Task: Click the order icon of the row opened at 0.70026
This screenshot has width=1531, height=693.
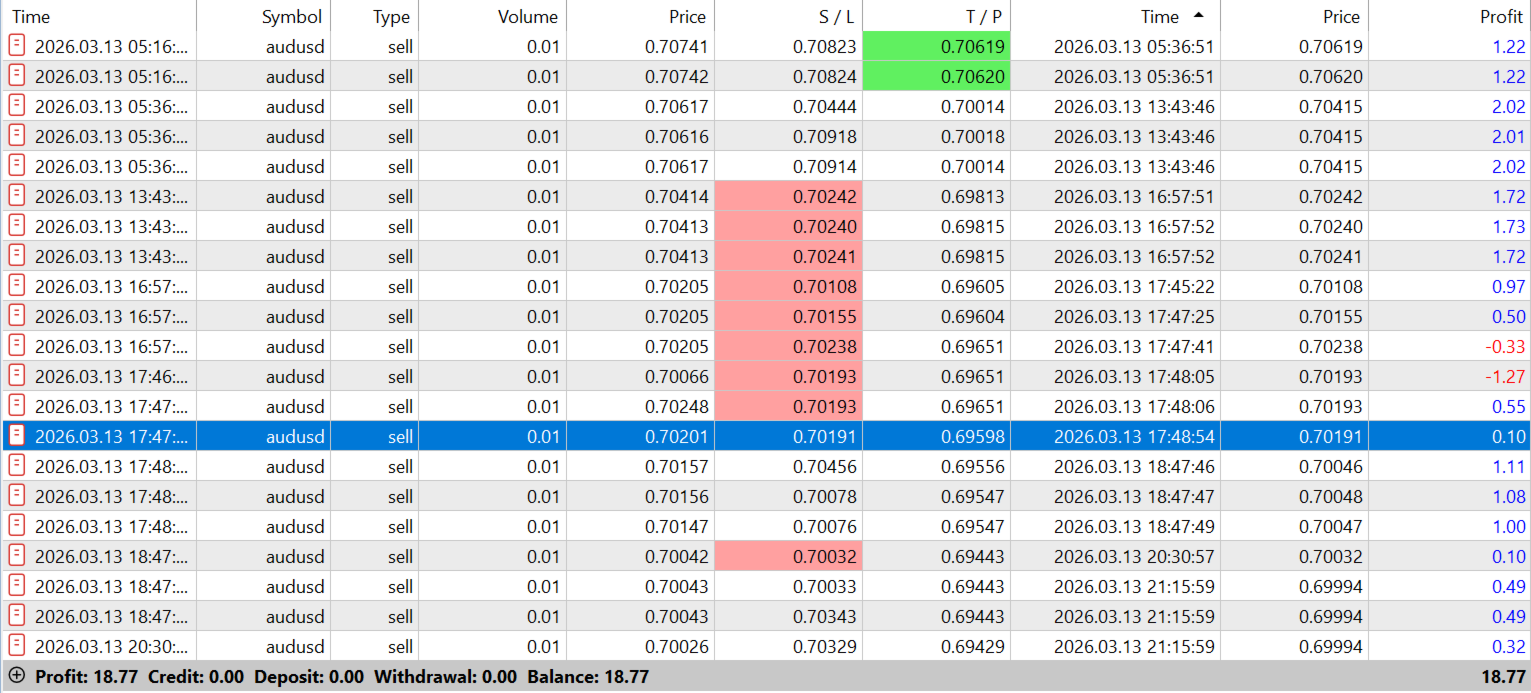Action: coord(17,646)
